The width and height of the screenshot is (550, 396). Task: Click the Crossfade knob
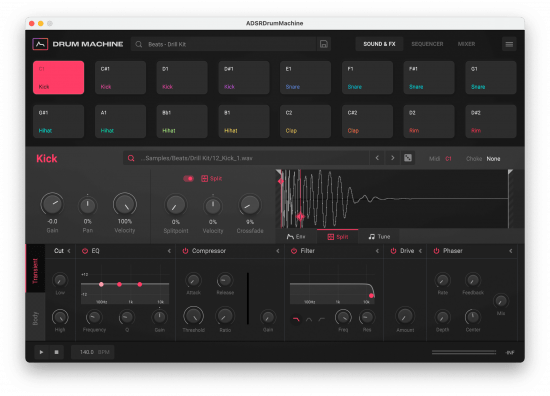(249, 205)
